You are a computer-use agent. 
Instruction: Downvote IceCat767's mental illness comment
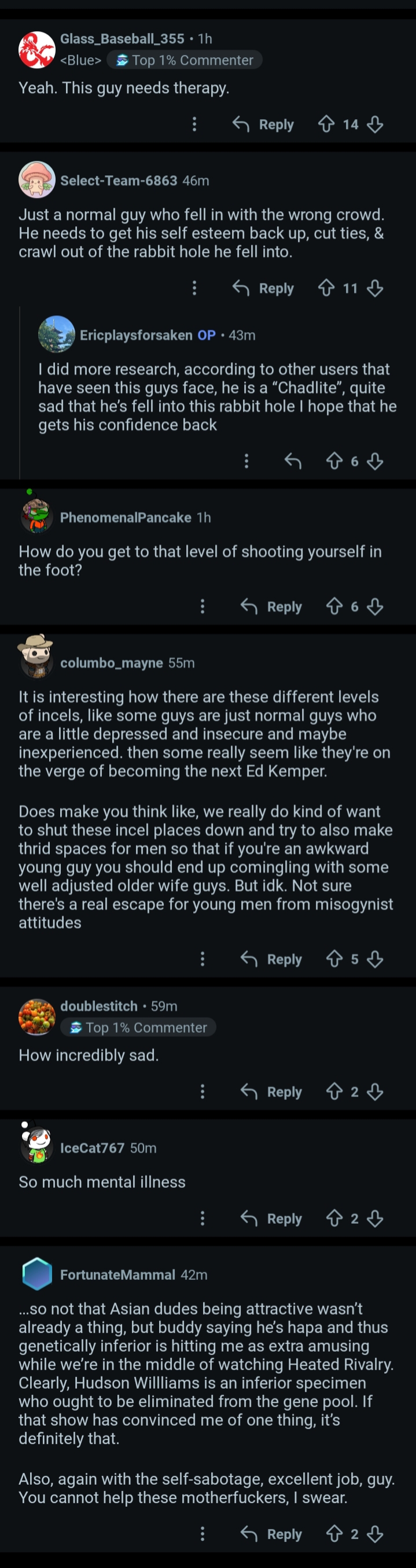click(x=375, y=1219)
